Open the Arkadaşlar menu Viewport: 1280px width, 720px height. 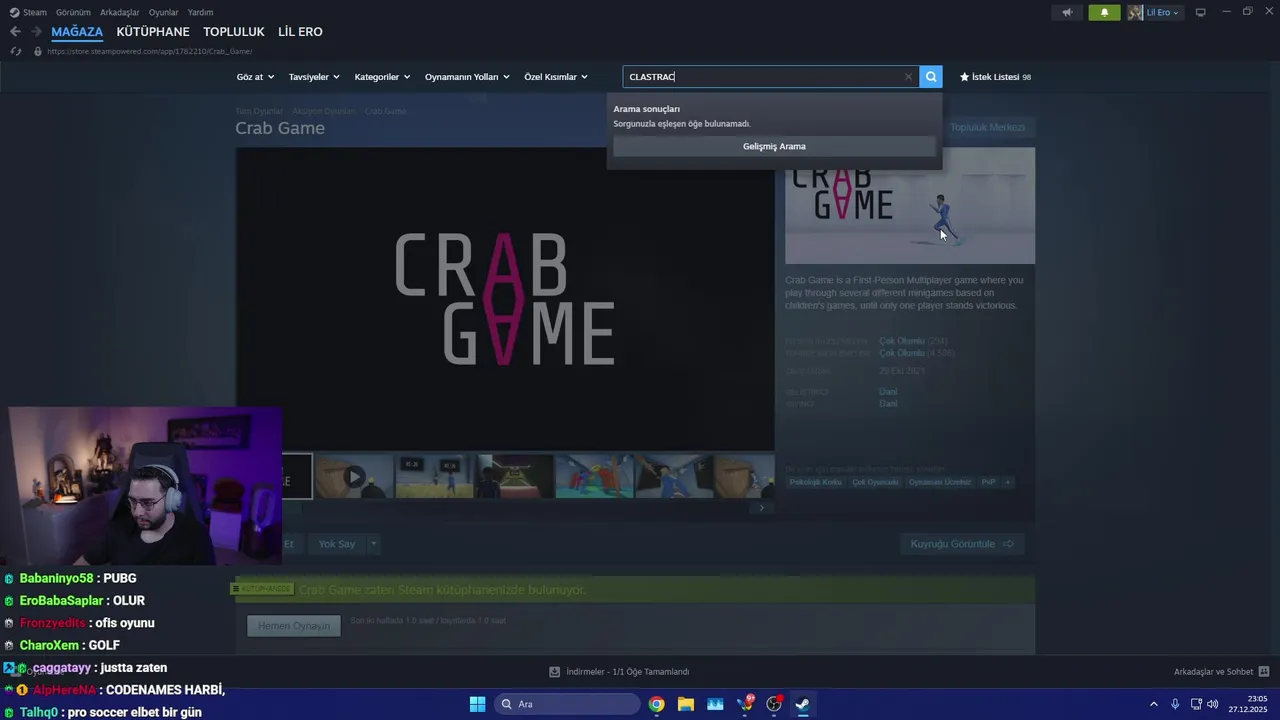tap(120, 12)
